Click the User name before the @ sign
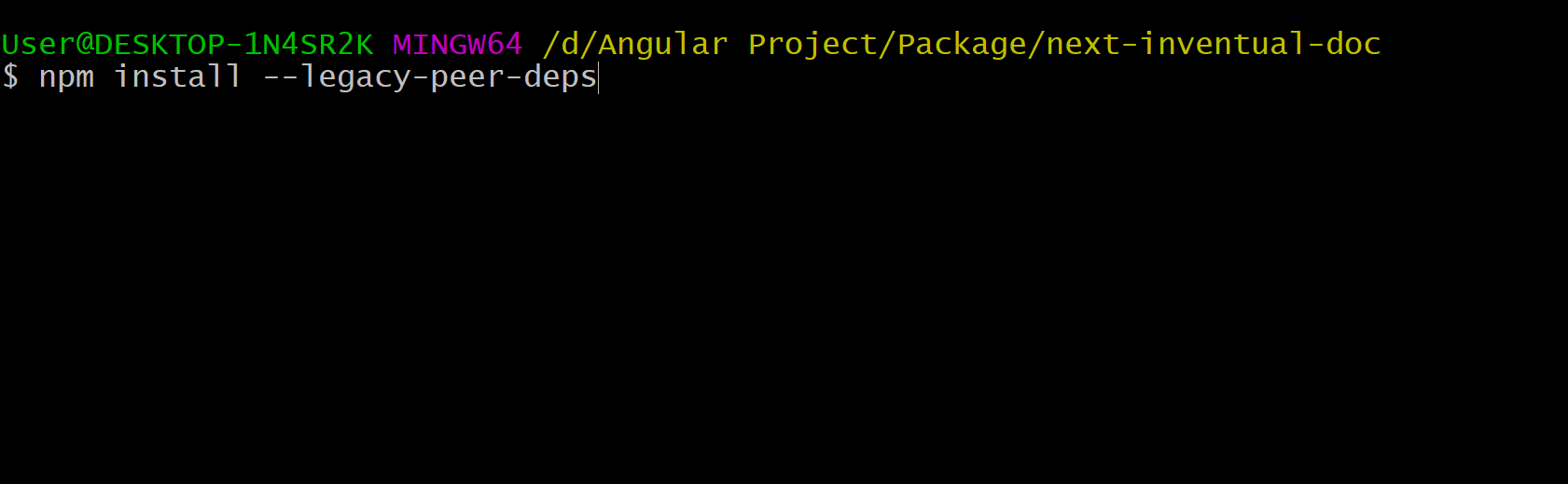The width and height of the screenshot is (1568, 484). [38, 44]
